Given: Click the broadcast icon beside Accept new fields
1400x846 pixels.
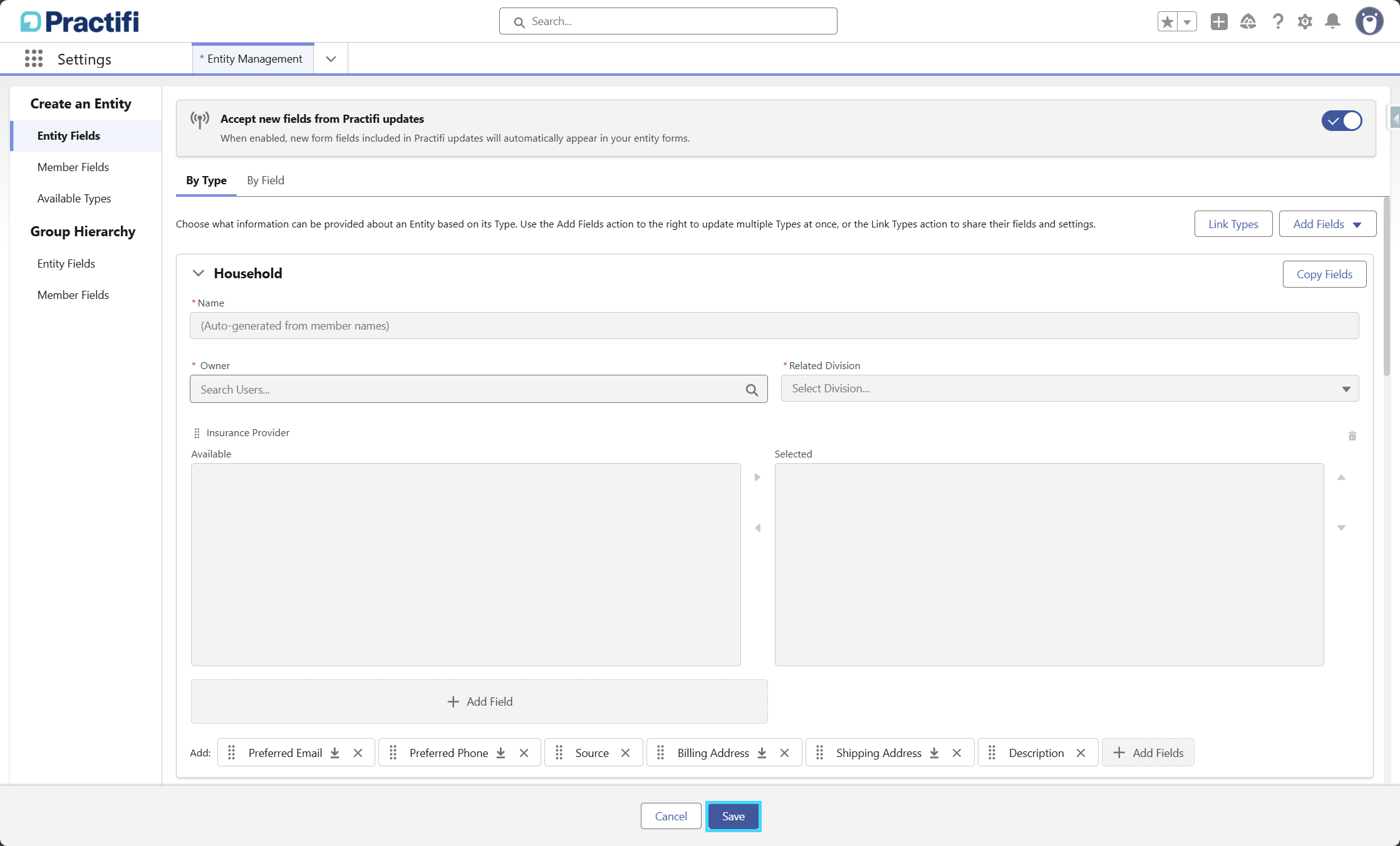Looking at the screenshot, I should [200, 120].
